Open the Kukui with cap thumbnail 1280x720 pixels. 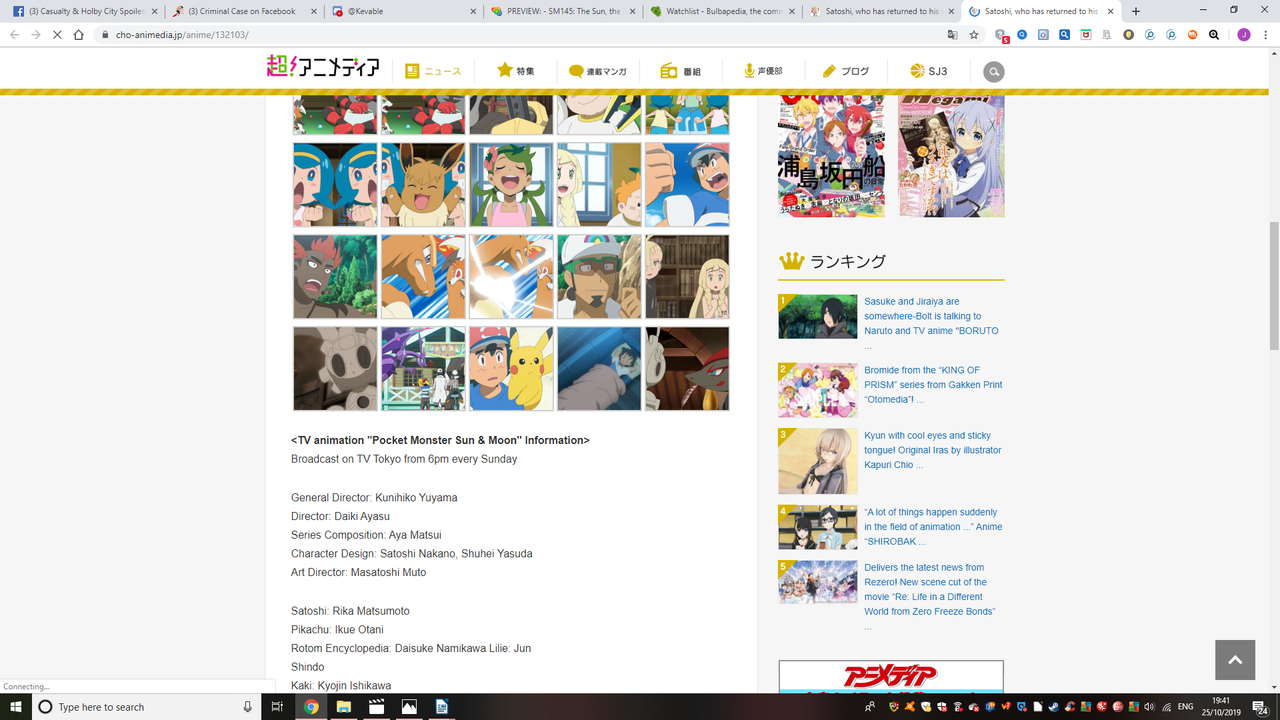coord(599,276)
